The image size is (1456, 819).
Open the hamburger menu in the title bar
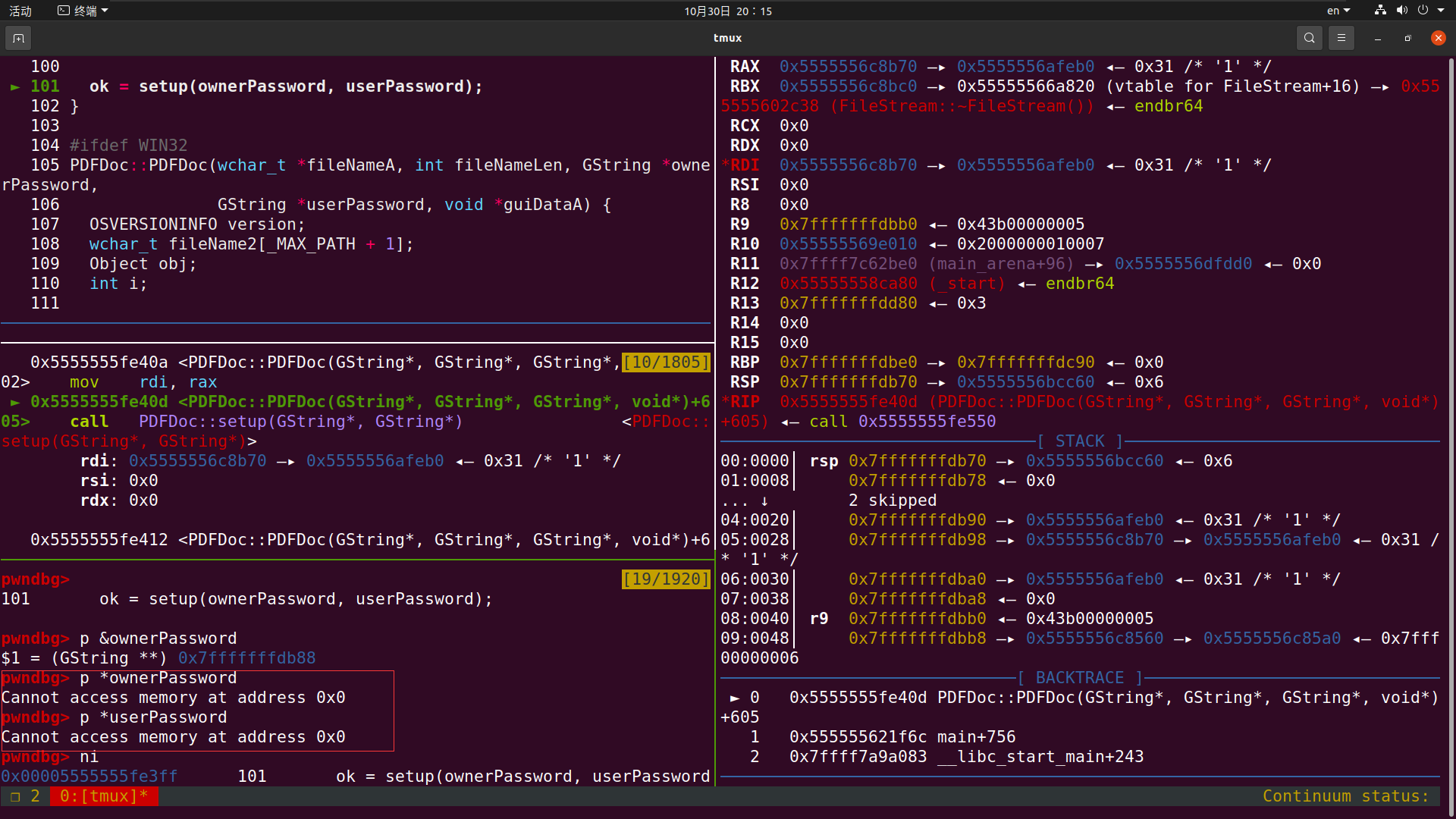[x=1341, y=38]
